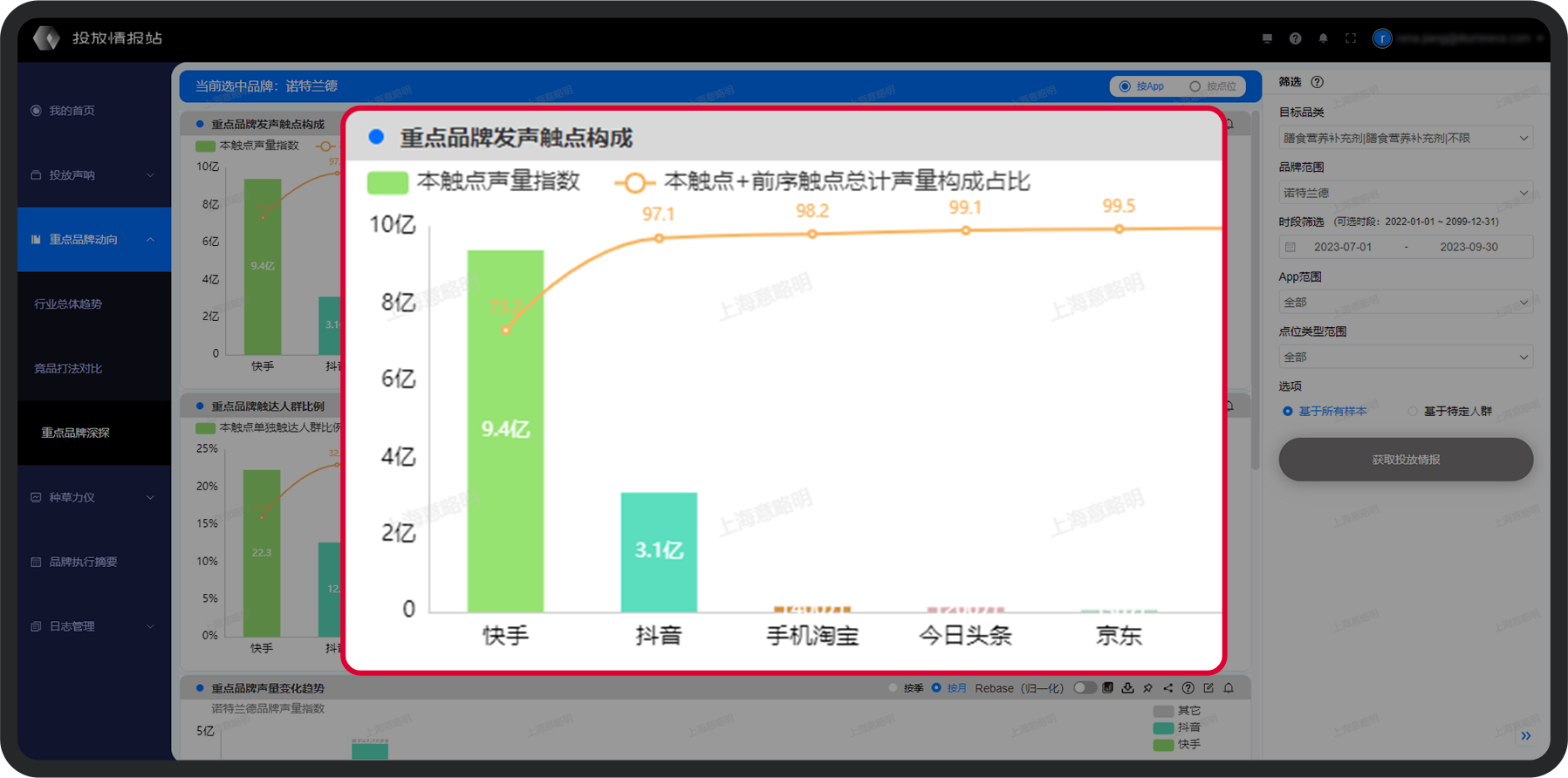1568x778 pixels.
Task: Click the user avatar in header
Action: click(1382, 38)
